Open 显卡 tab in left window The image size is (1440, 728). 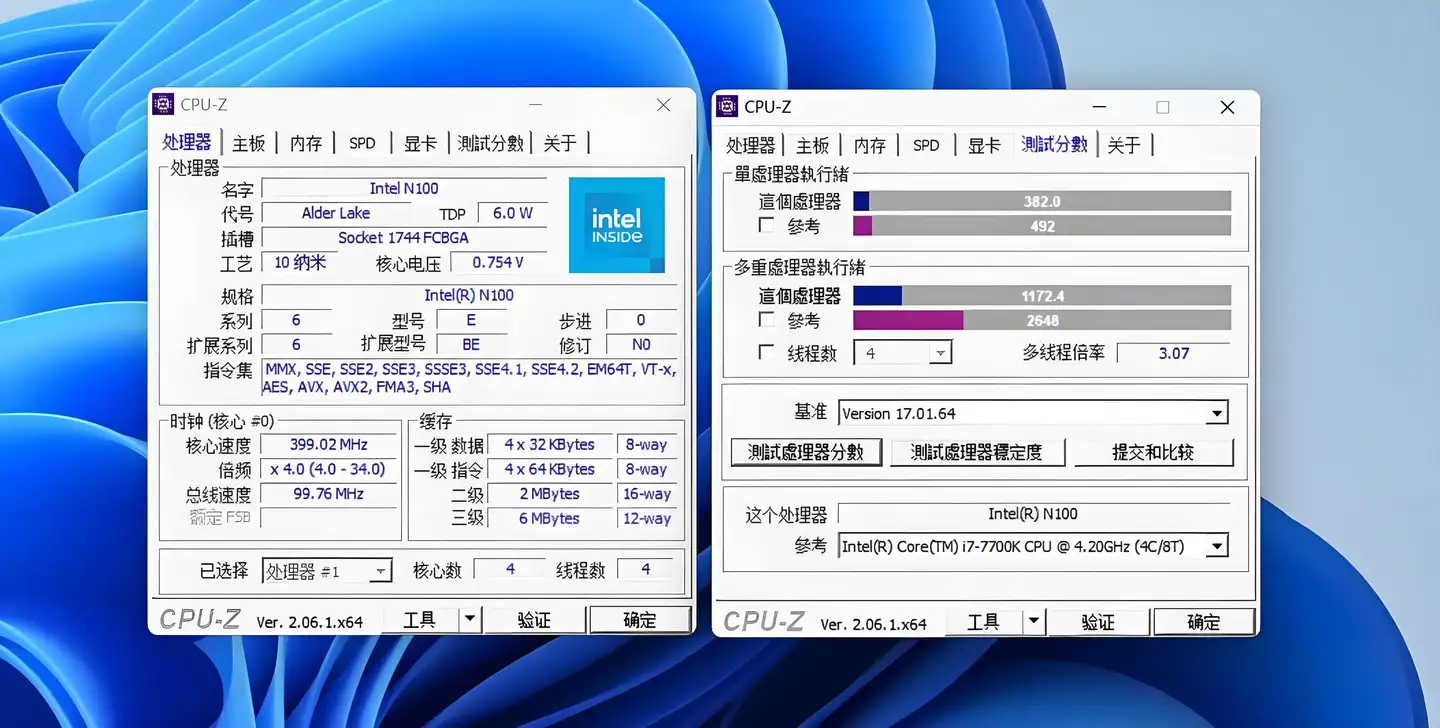tap(420, 143)
